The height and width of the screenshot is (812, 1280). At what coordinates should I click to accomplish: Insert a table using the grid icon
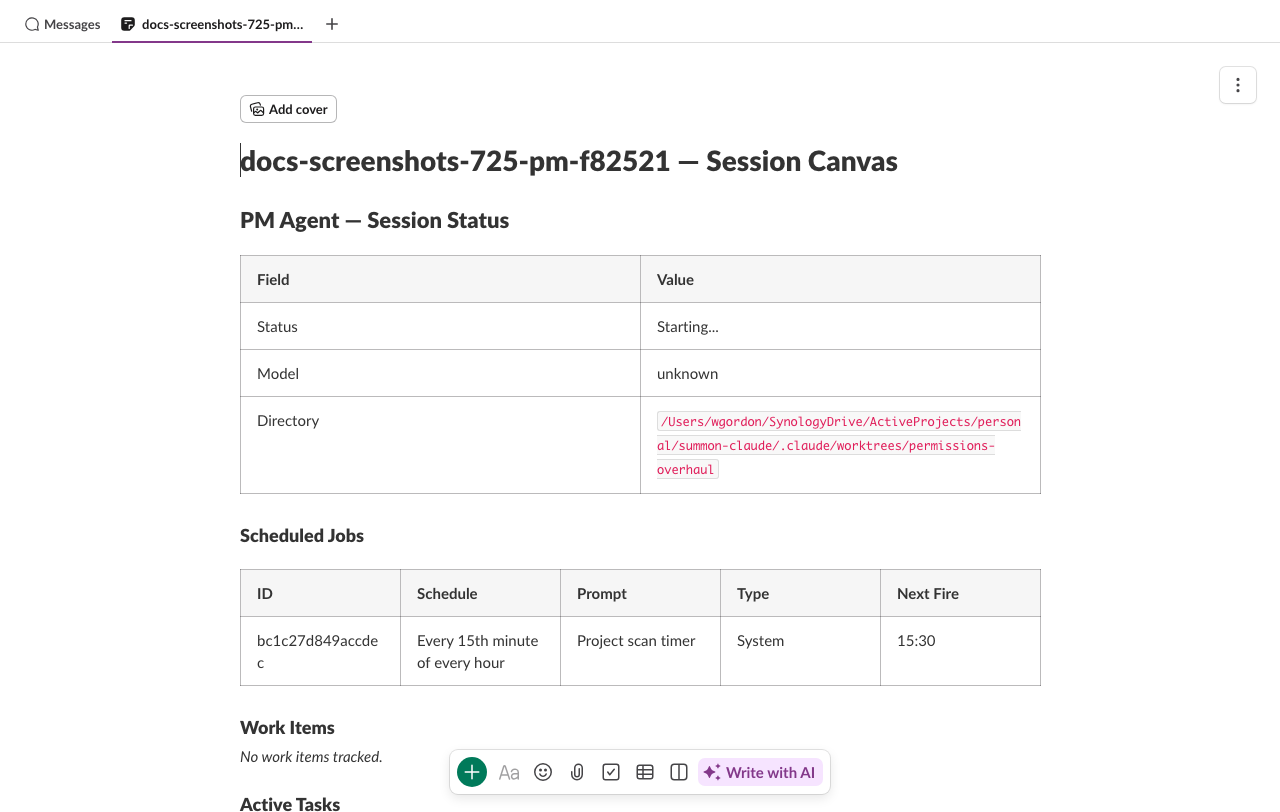click(x=645, y=772)
